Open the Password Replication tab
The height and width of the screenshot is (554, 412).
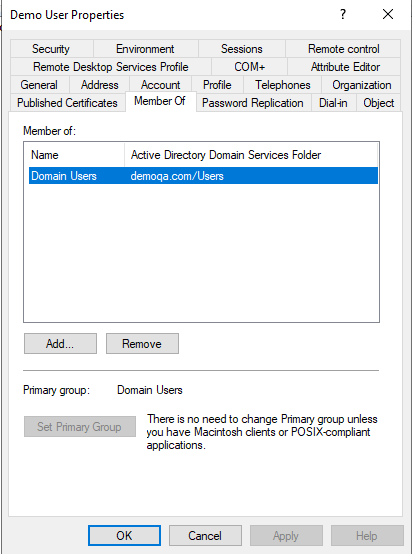(253, 103)
